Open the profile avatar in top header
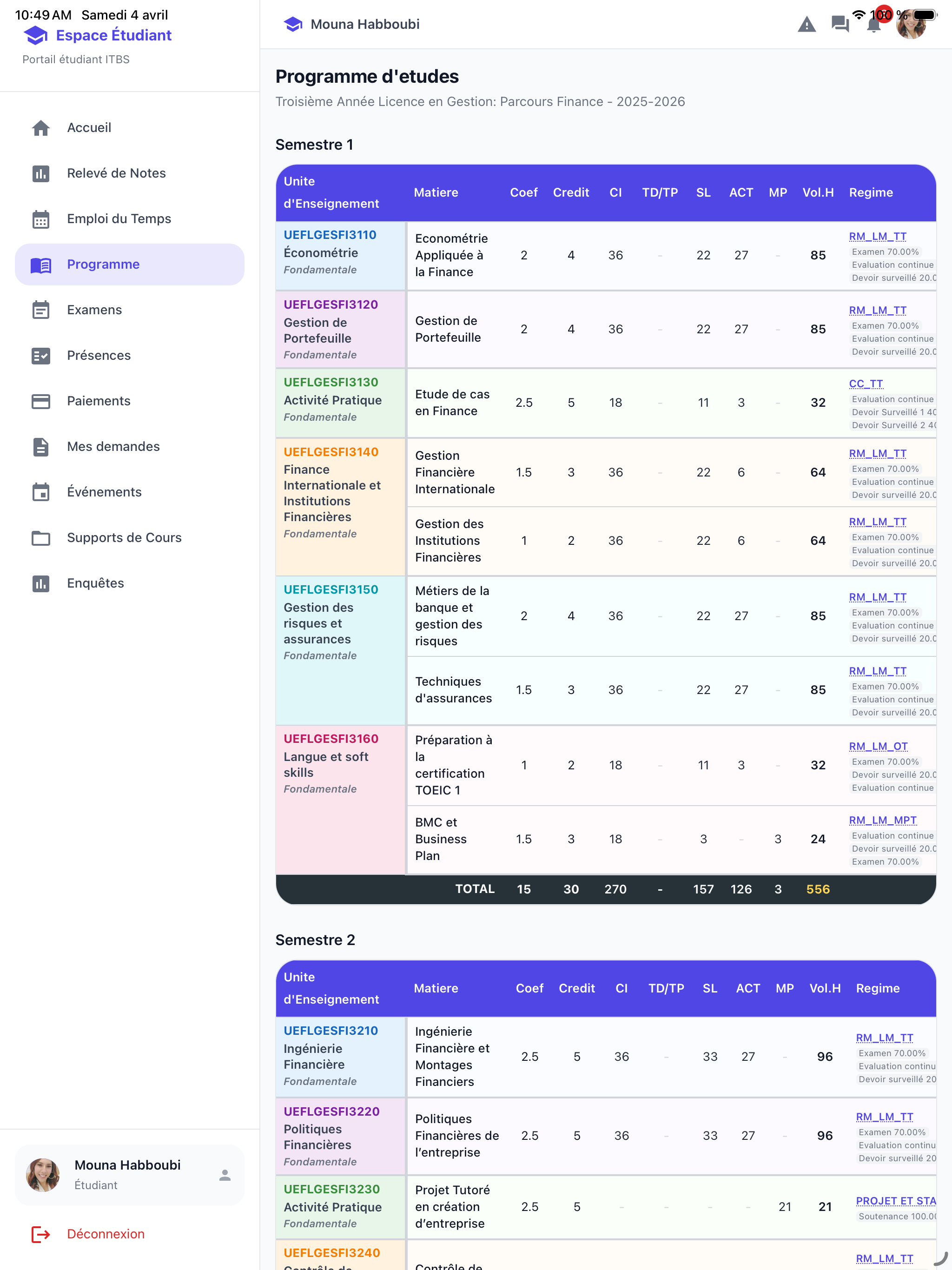 click(x=911, y=24)
